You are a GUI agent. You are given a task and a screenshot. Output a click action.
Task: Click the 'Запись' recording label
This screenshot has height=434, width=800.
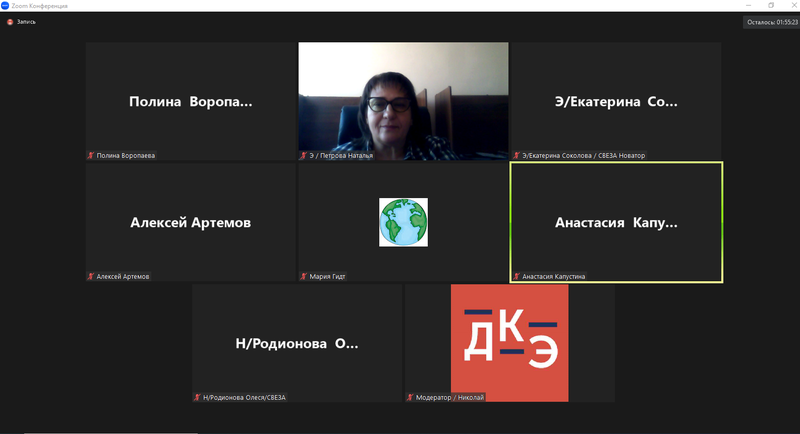(26, 21)
